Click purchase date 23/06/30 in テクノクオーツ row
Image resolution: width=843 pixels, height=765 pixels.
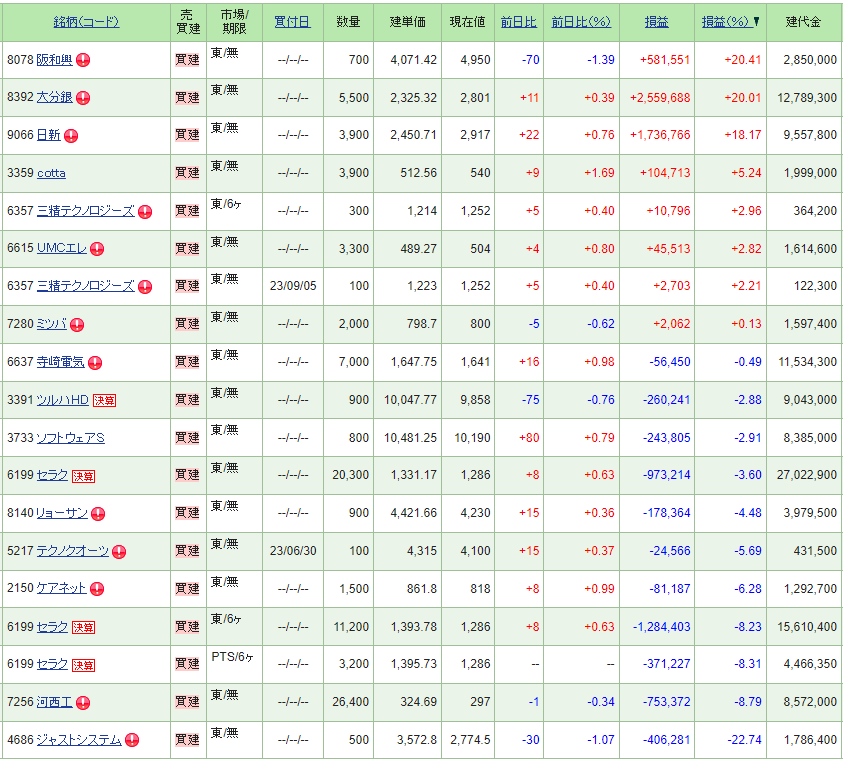293,551
